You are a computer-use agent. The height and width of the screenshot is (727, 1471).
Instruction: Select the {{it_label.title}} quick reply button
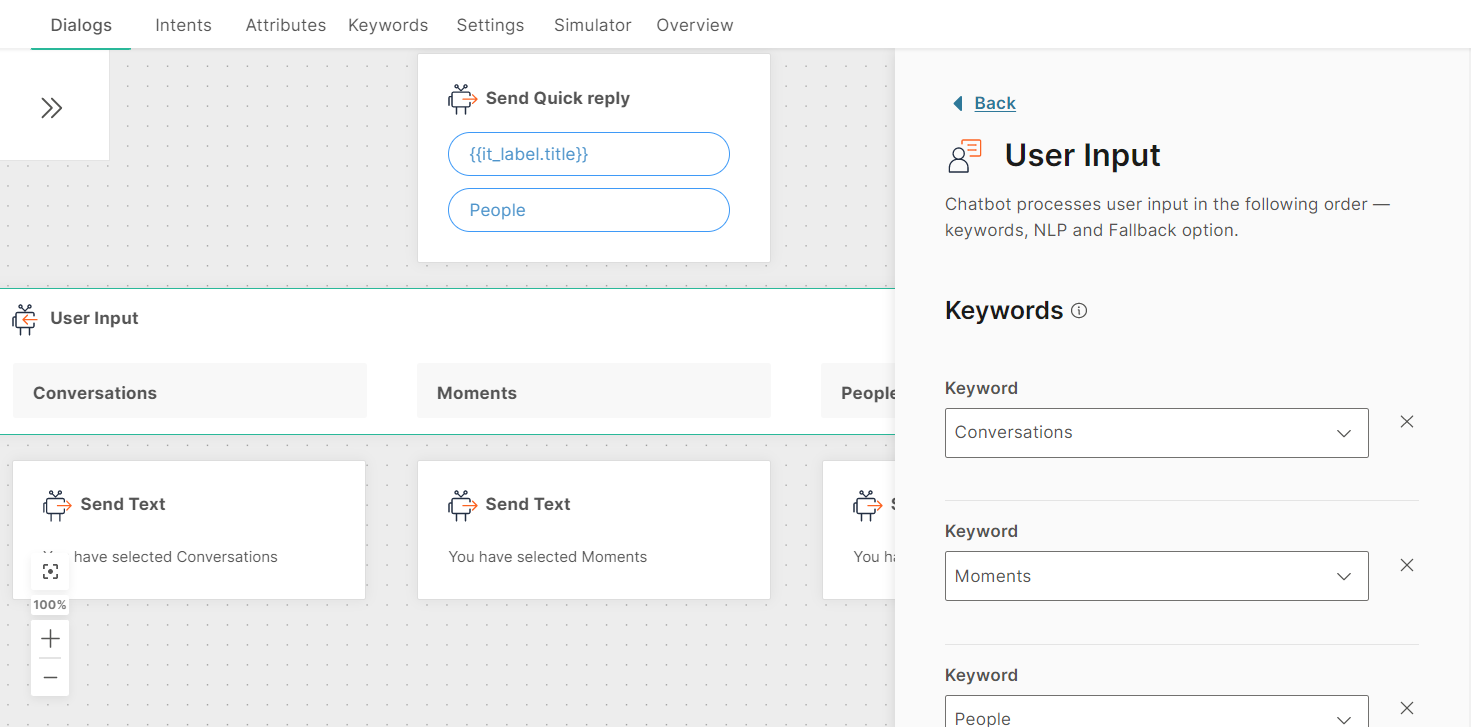(588, 154)
